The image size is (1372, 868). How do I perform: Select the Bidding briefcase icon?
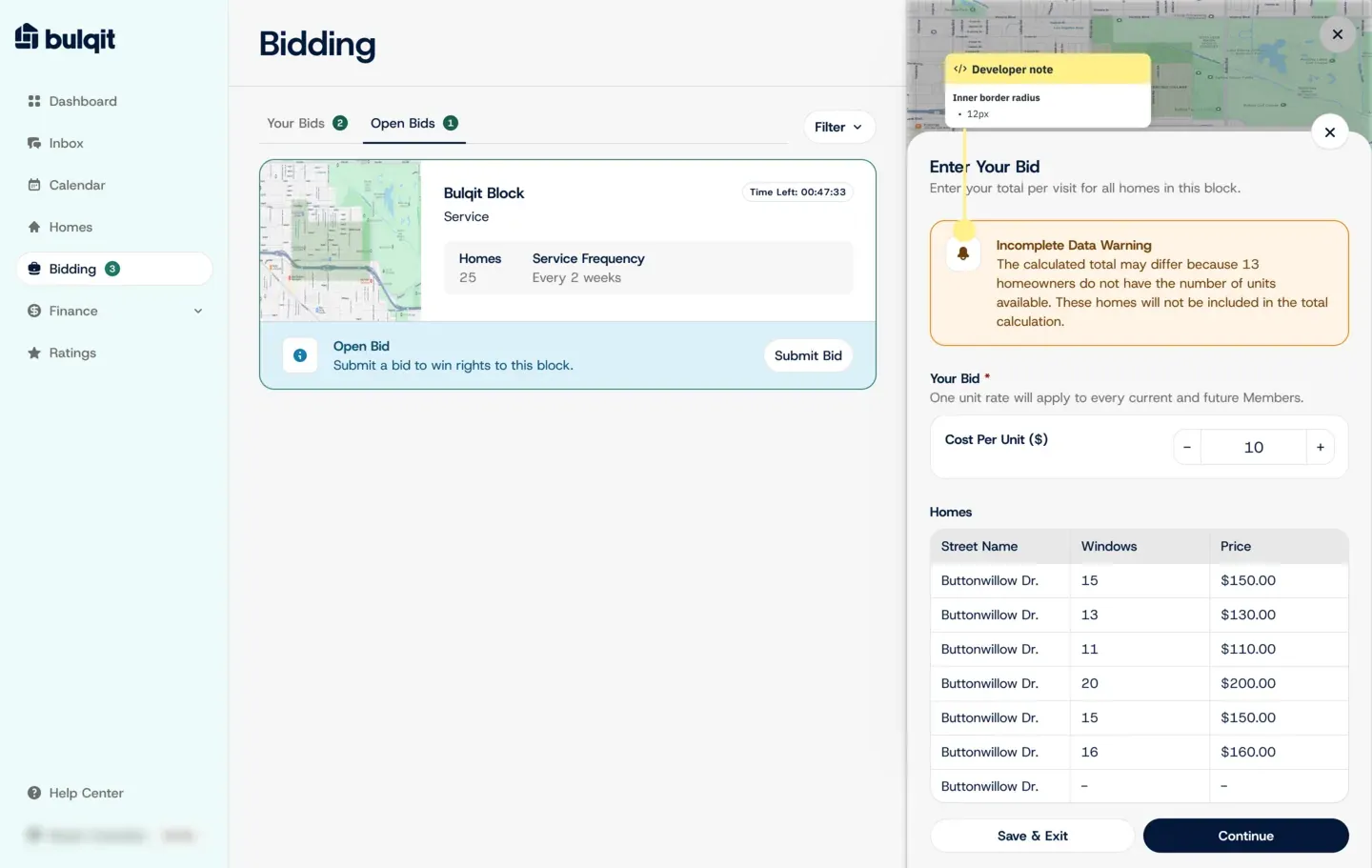34,269
